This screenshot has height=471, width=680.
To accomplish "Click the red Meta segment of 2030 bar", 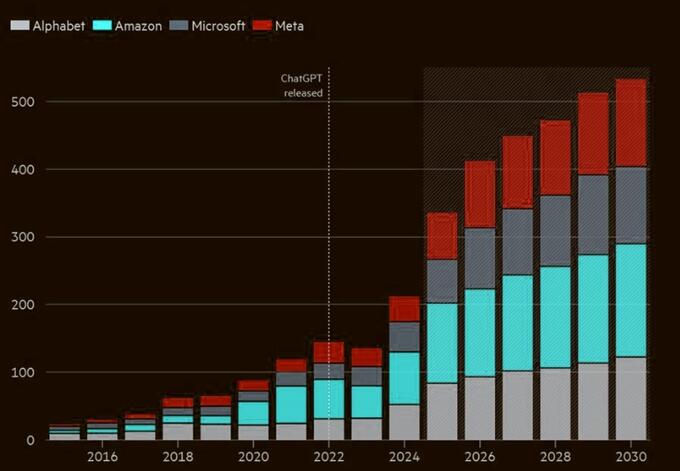I will point(630,123).
